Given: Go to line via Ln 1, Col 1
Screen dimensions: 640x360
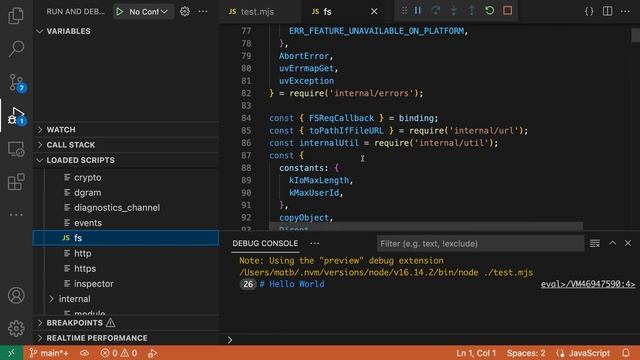Looking at the screenshot, I should [476, 353].
